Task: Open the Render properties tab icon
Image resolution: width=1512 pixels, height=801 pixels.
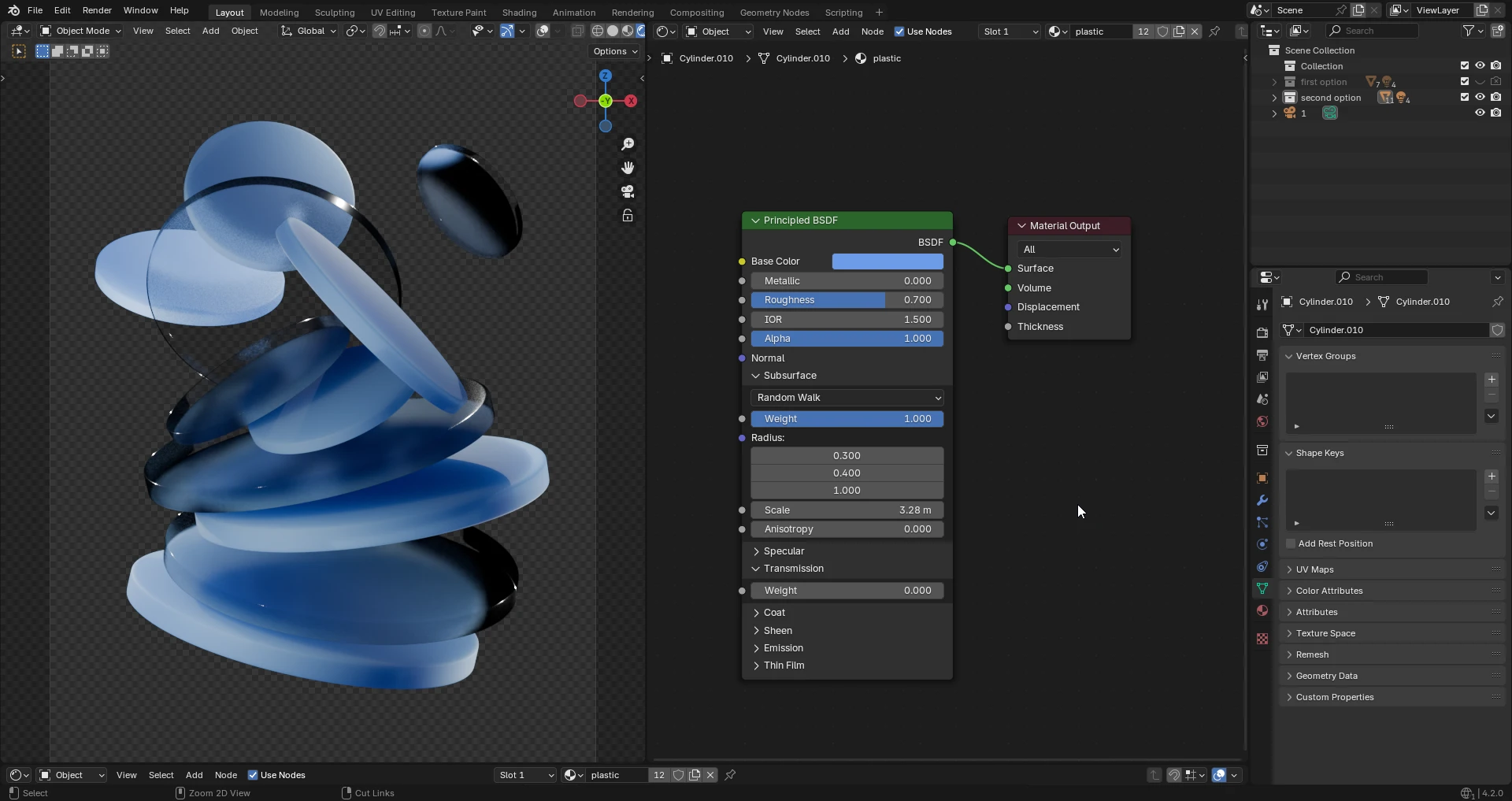Action: tap(1262, 333)
